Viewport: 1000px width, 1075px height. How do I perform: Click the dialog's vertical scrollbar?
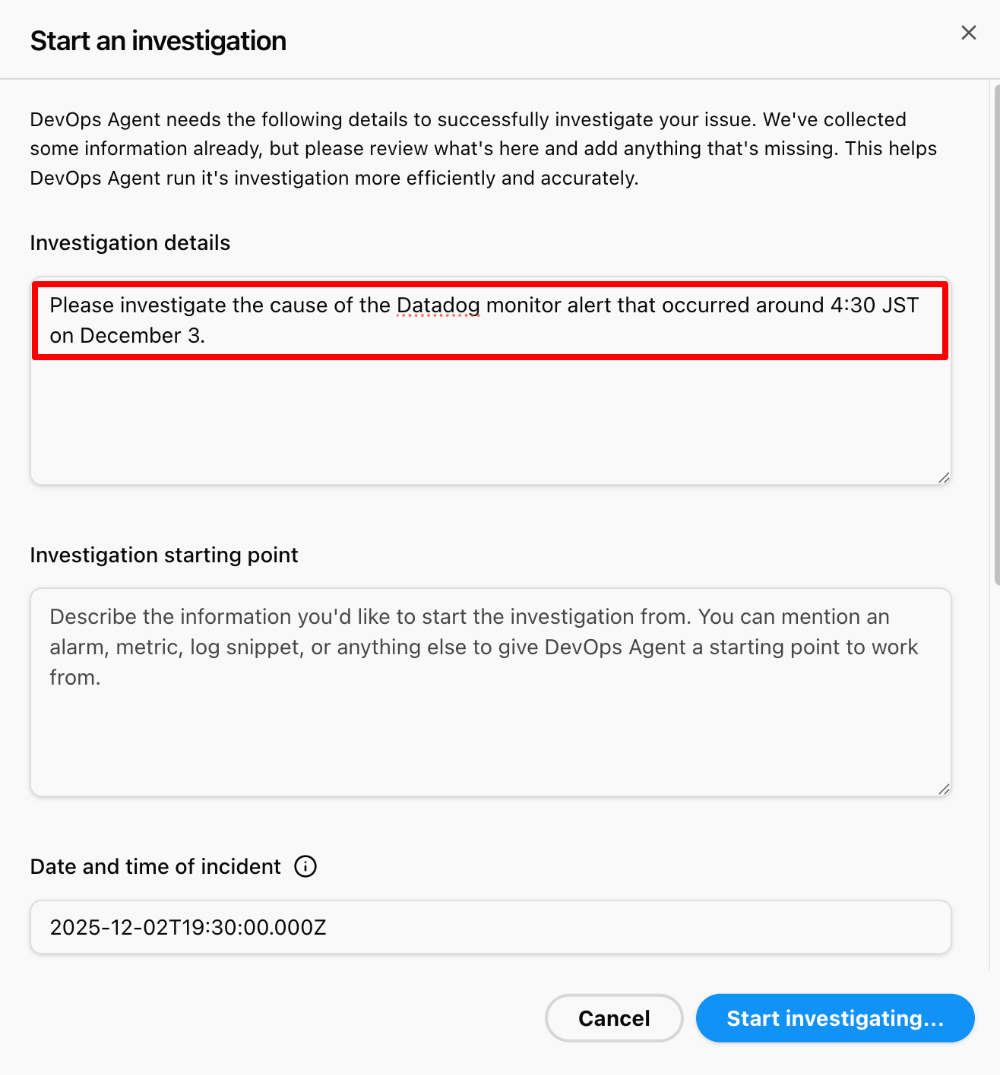(995, 330)
